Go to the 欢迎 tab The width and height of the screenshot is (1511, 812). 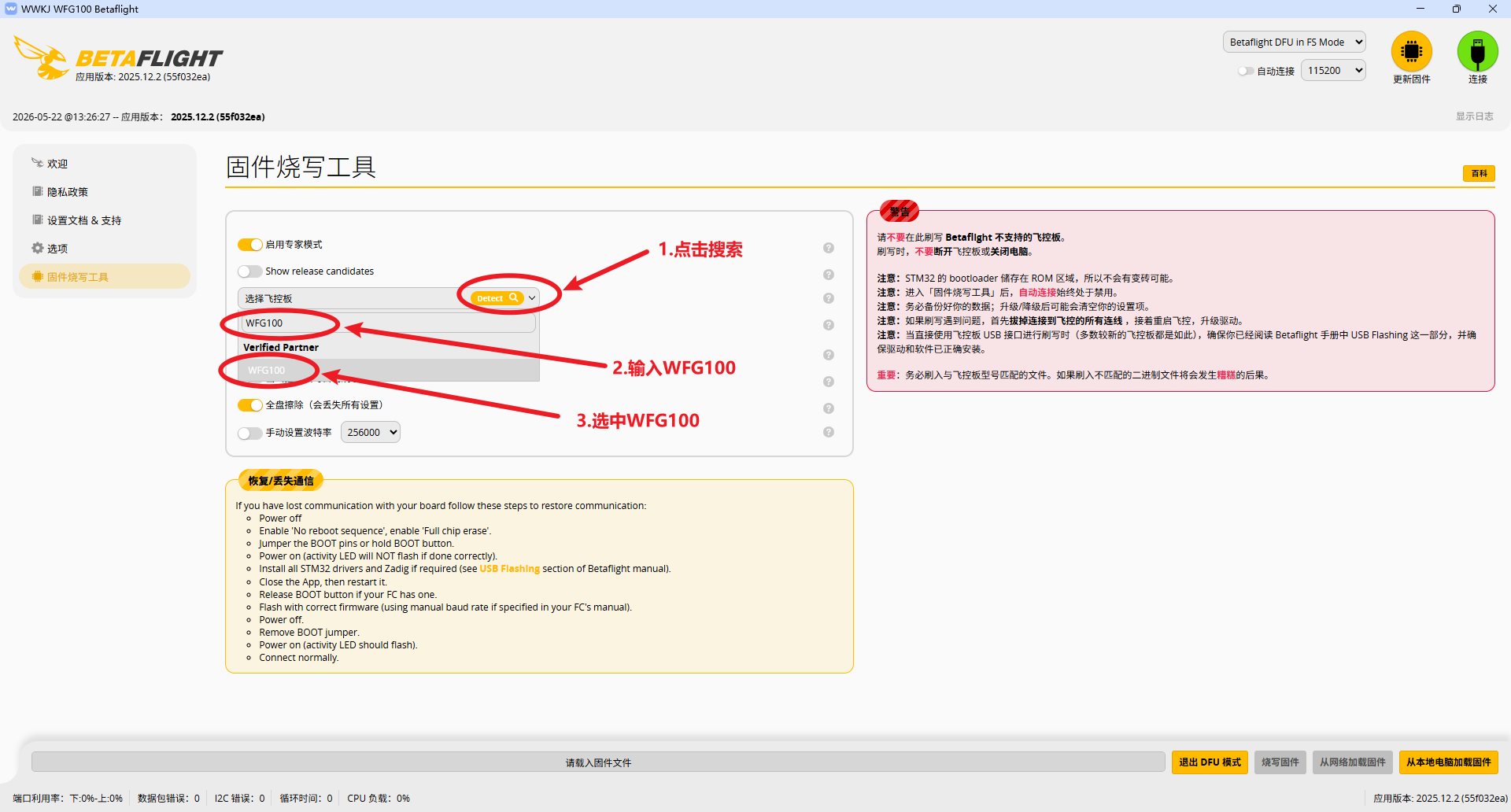(105, 164)
